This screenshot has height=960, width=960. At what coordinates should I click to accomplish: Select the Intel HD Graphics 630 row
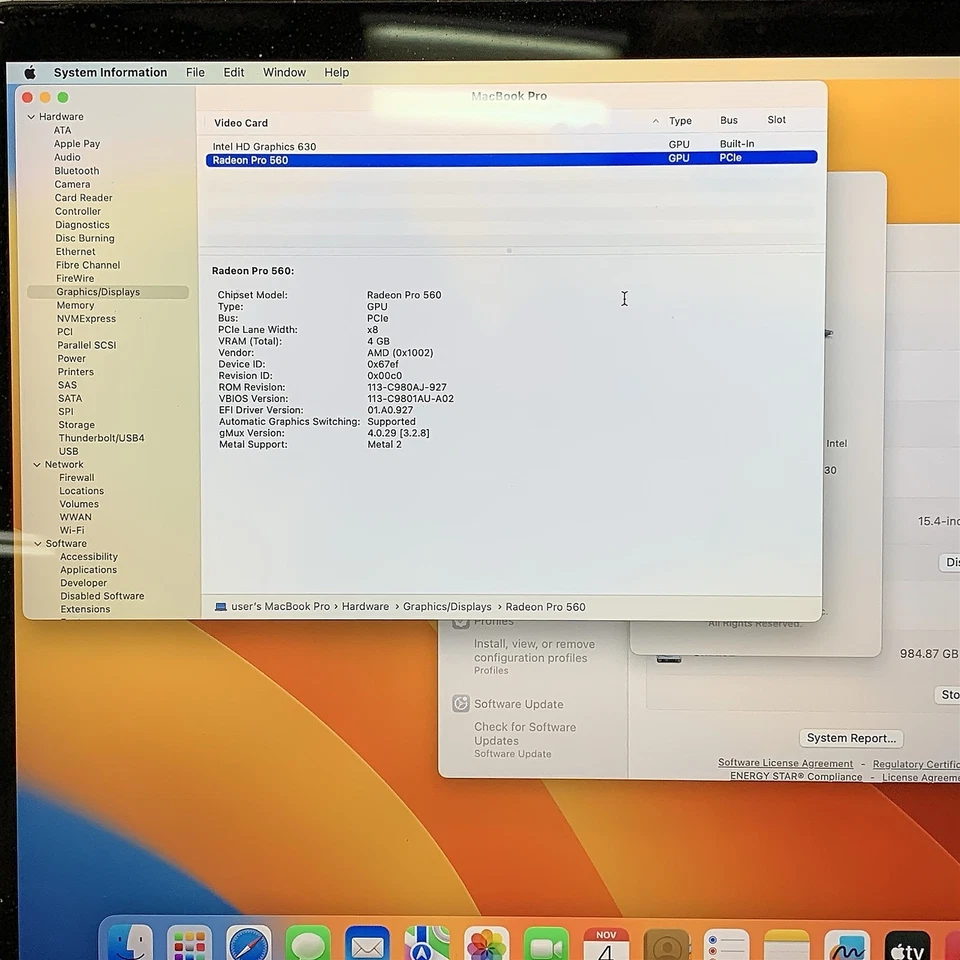point(400,144)
